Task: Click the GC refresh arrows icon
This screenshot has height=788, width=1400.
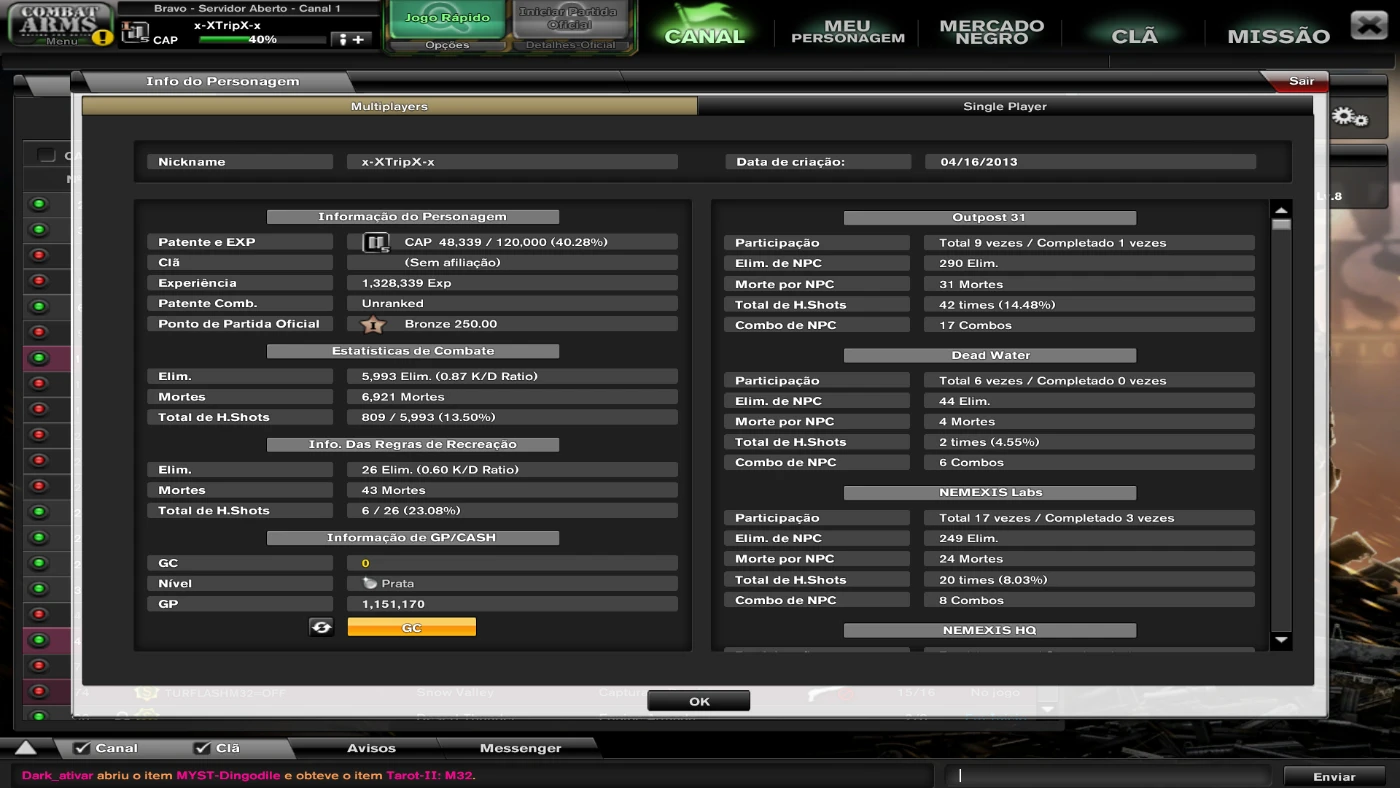Action: pos(321,627)
